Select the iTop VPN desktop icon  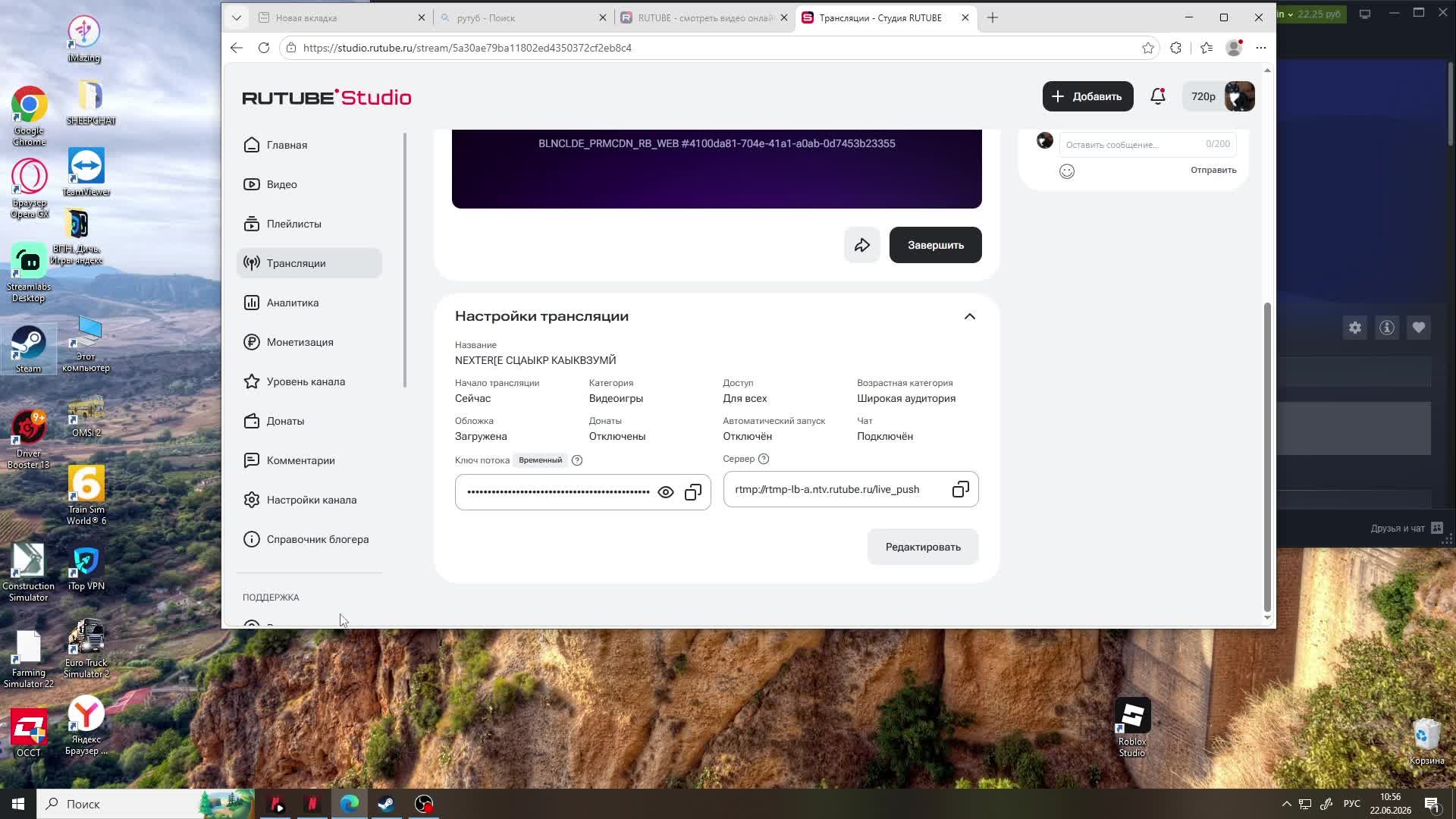(x=86, y=569)
